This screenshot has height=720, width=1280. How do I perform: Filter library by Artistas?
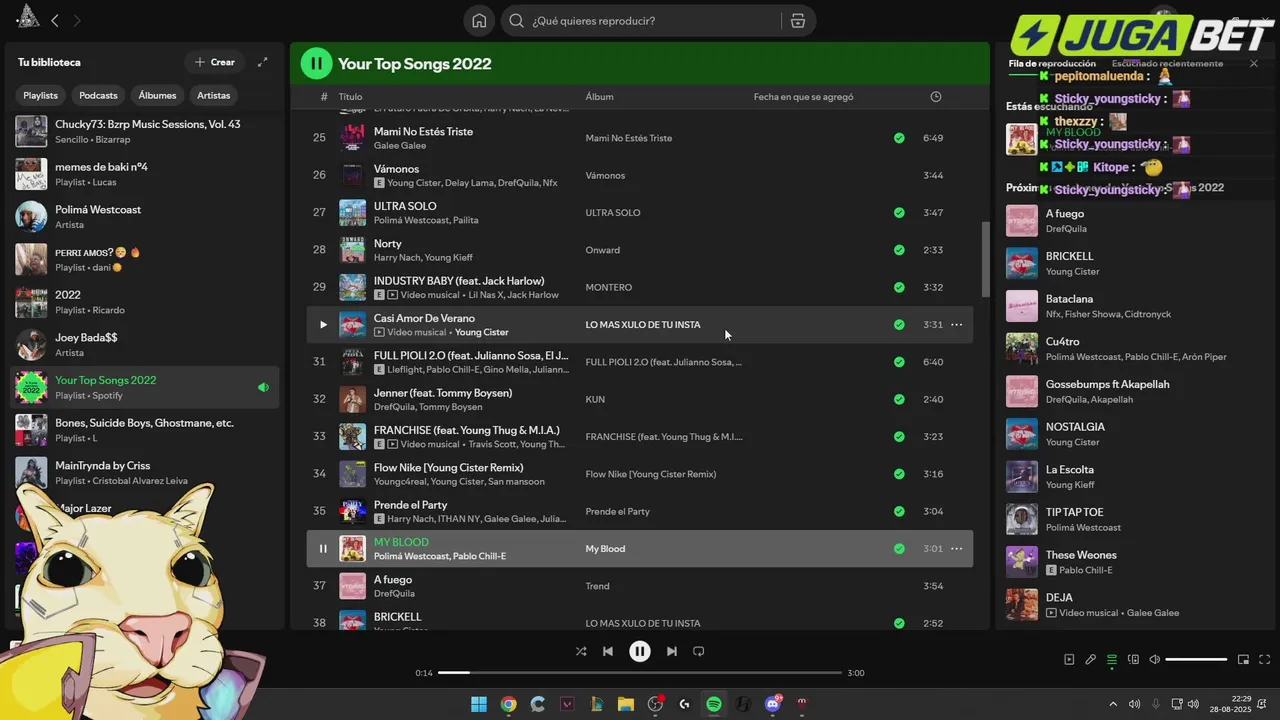click(214, 95)
